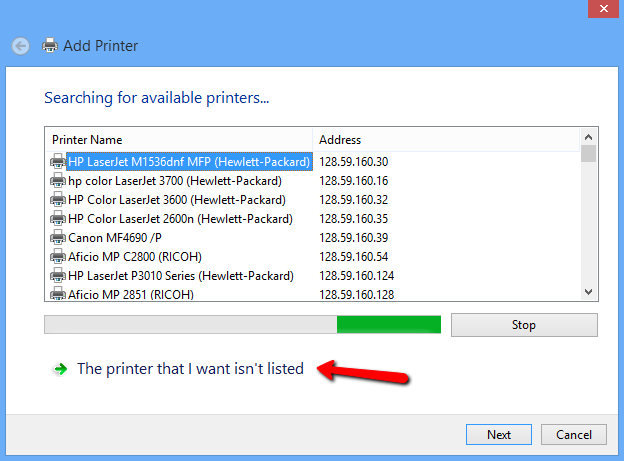Click green arrow beside printer isn't listed
Viewport: 624px width, 461px height.
coord(60,369)
